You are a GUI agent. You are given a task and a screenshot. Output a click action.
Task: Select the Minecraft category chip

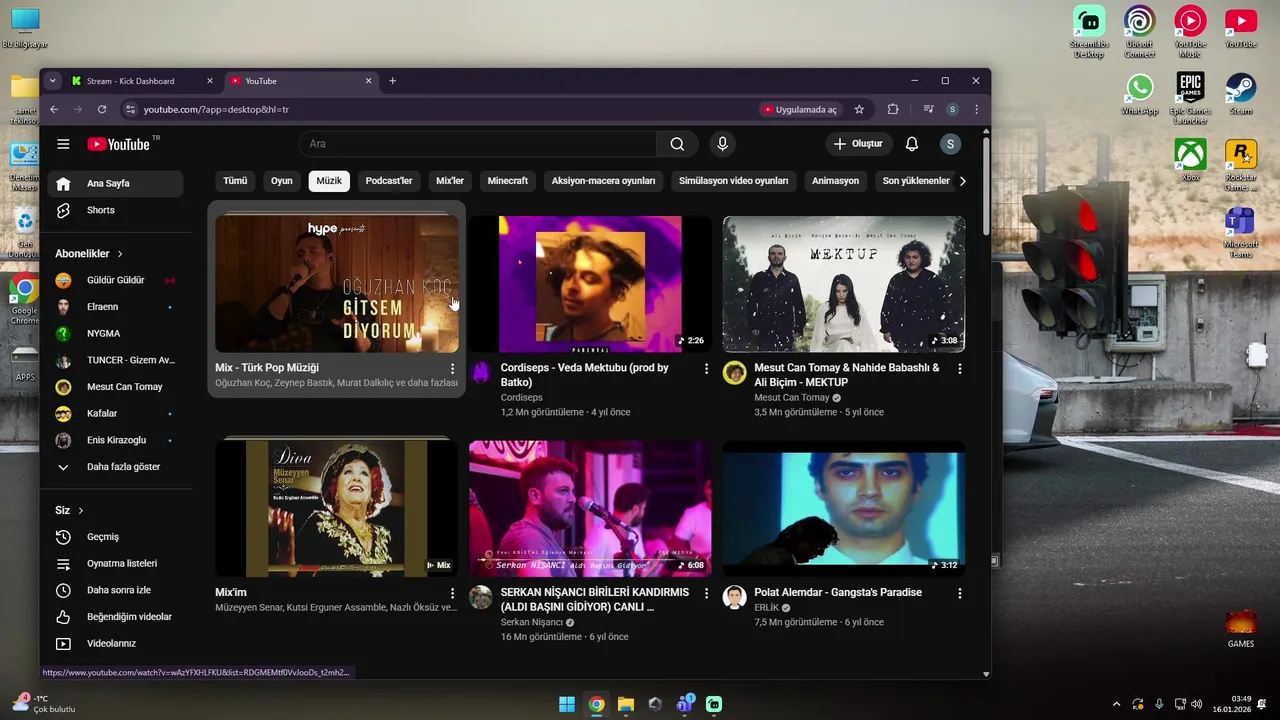[508, 181]
